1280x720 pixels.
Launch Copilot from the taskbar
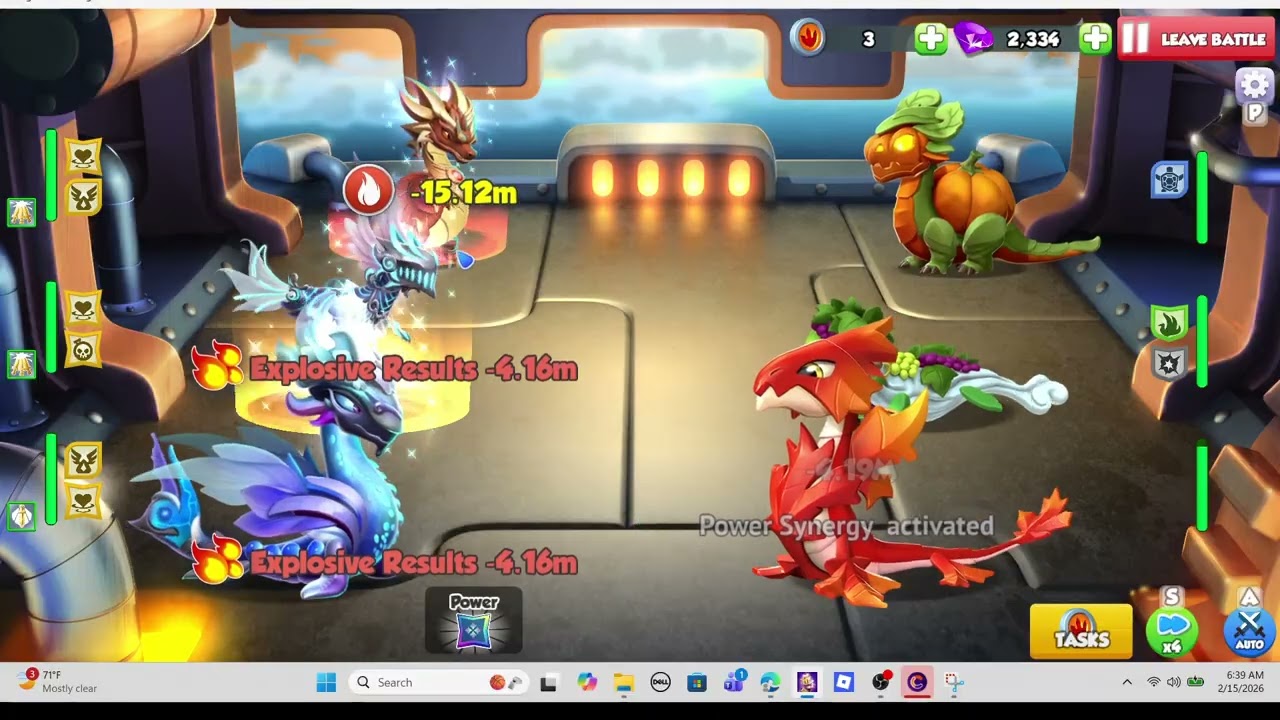click(586, 683)
